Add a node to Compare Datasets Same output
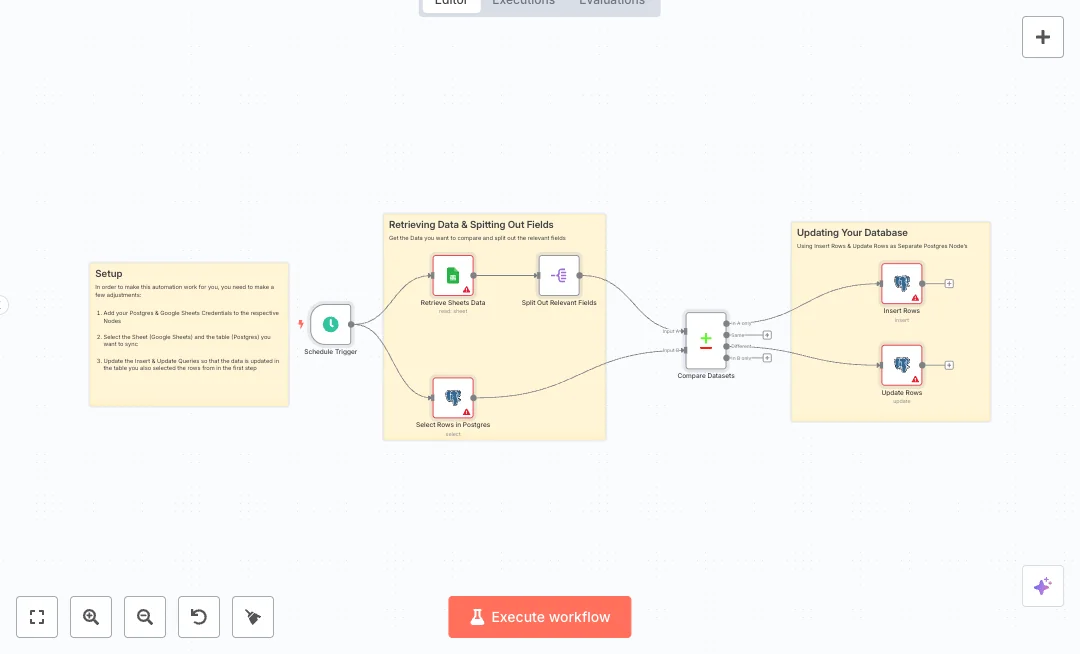The width and height of the screenshot is (1080, 654). click(767, 335)
